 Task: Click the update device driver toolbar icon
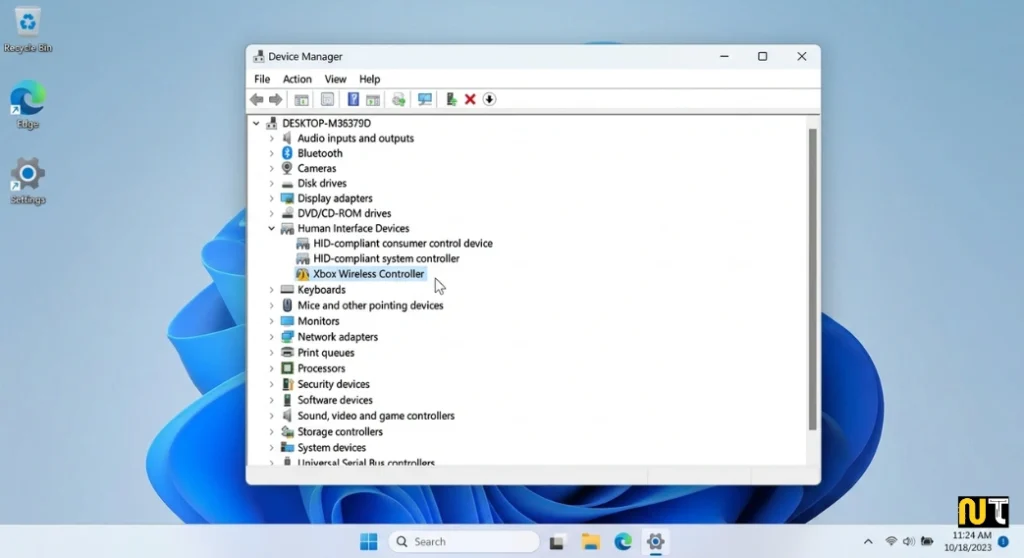[x=399, y=99]
